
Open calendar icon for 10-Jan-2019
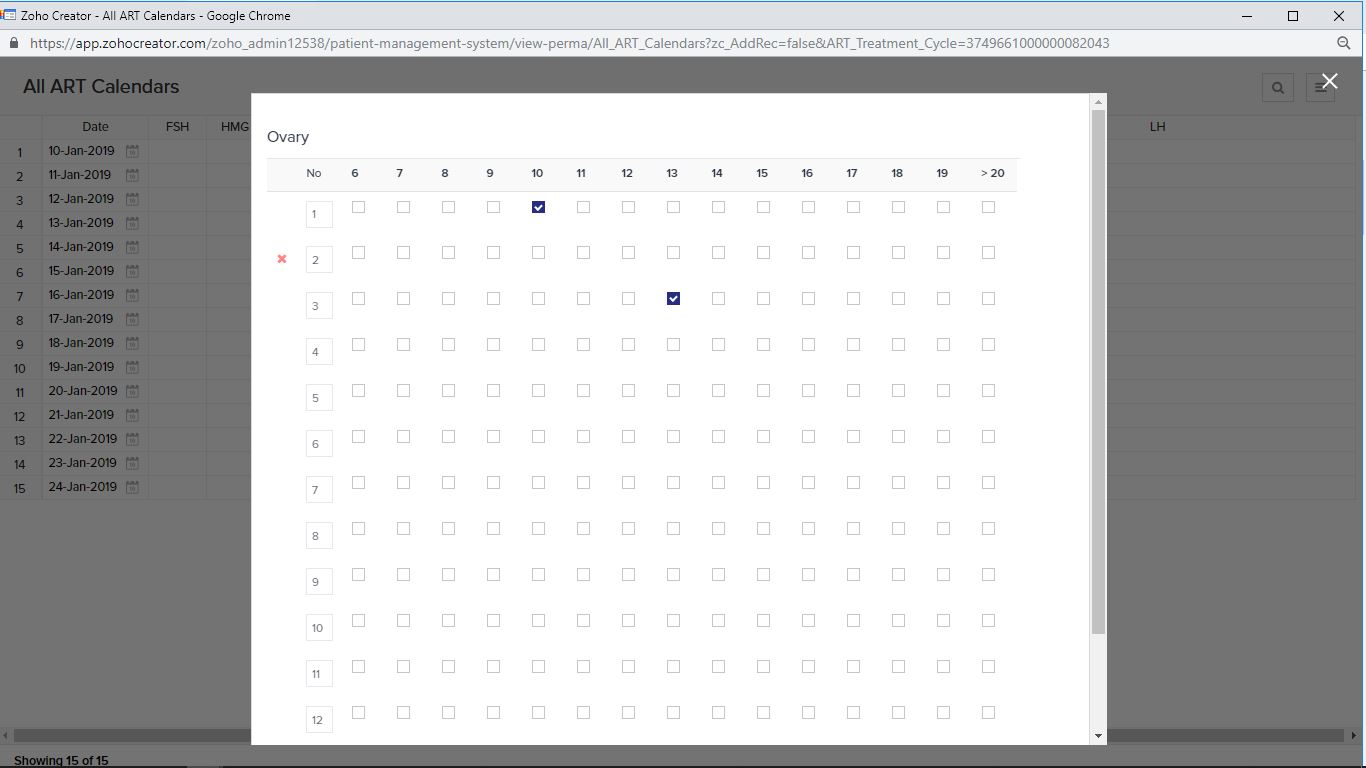(132, 151)
